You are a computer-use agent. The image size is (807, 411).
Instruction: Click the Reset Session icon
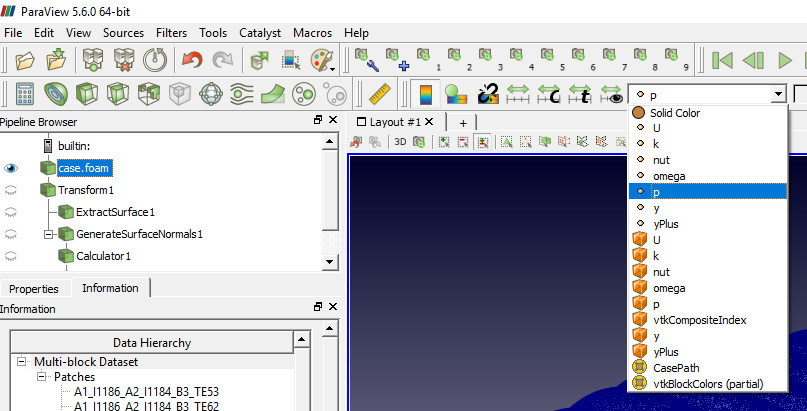coord(154,61)
